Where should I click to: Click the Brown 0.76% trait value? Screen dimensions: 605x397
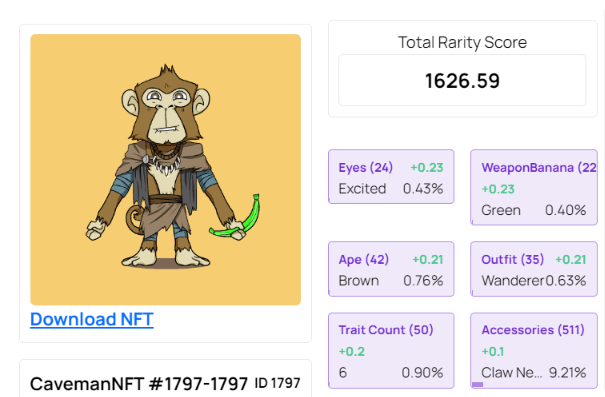391,280
